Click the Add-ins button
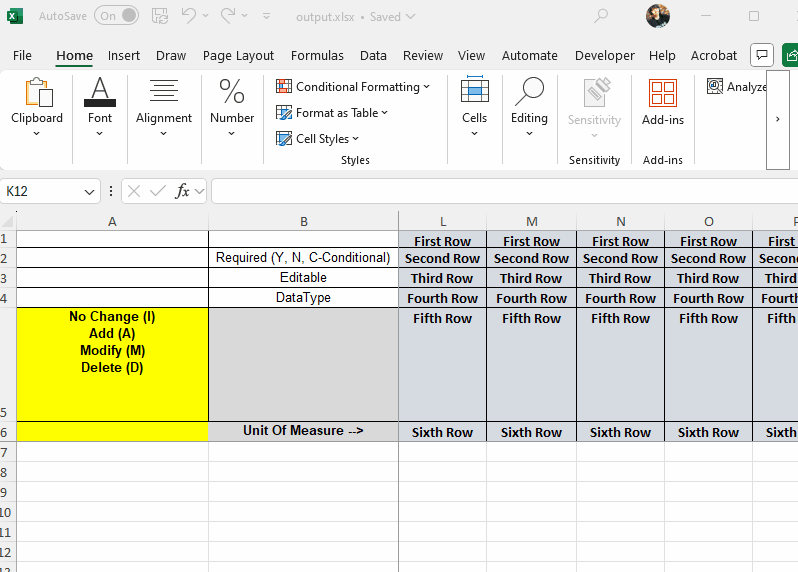798x572 pixels. click(x=663, y=102)
